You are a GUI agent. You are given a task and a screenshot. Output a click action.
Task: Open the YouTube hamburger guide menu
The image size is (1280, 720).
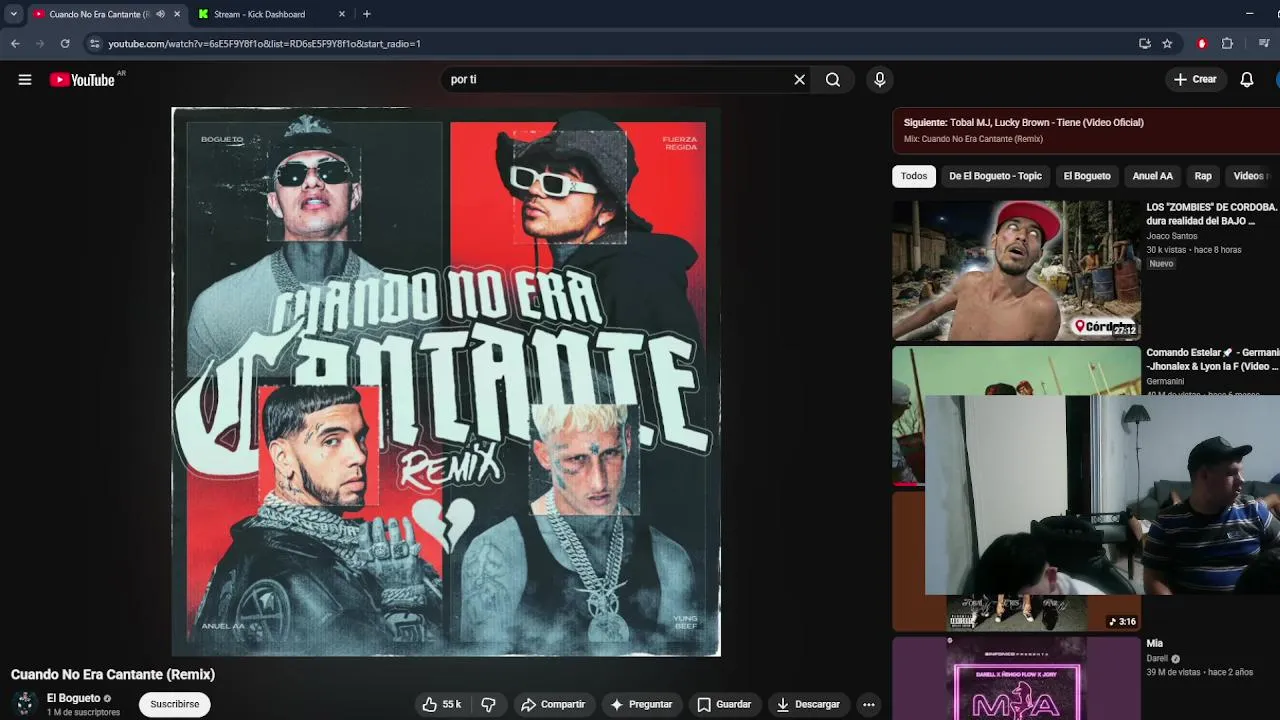25,80
